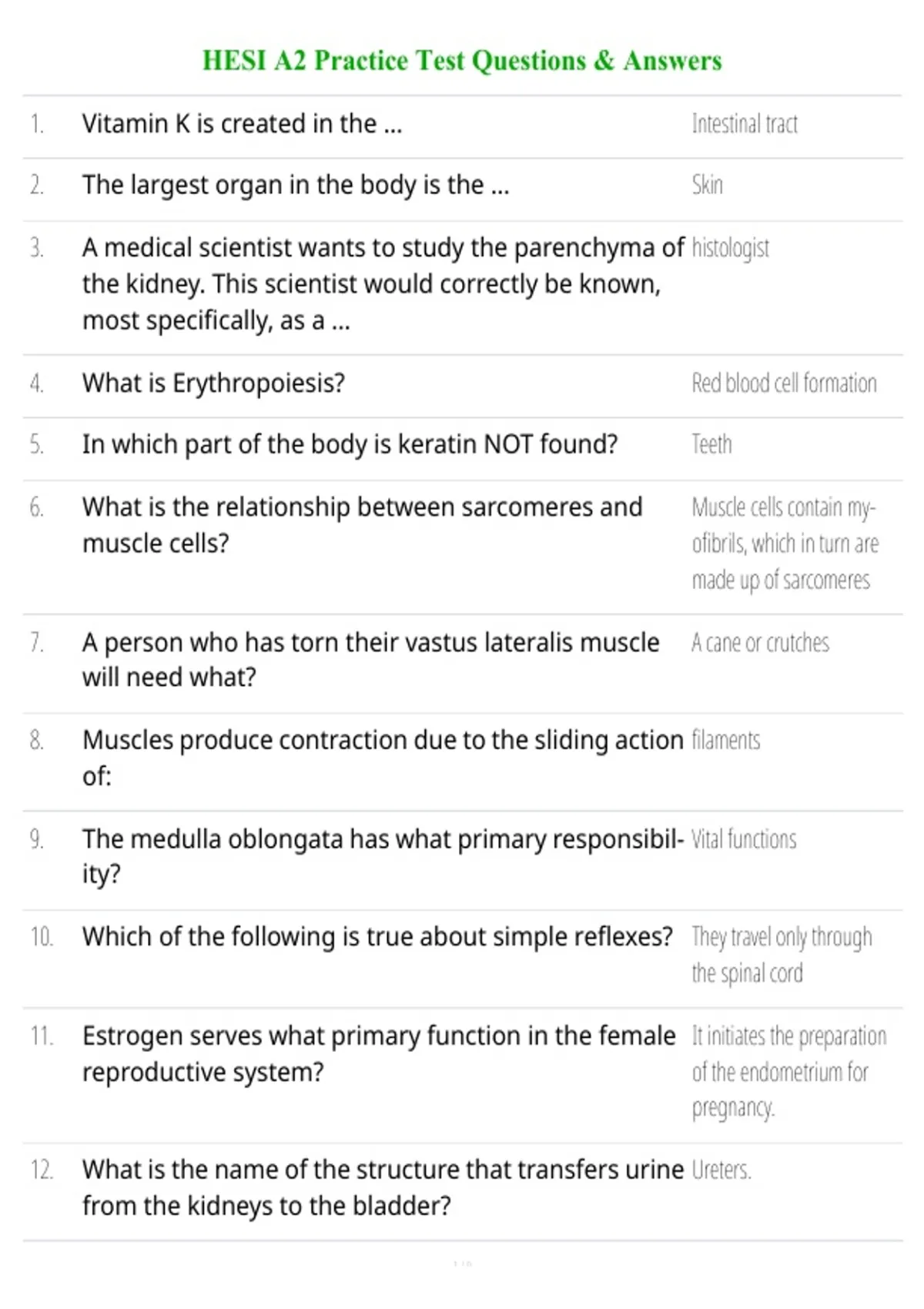Click the vastus lateralis muscle question

coord(370,659)
